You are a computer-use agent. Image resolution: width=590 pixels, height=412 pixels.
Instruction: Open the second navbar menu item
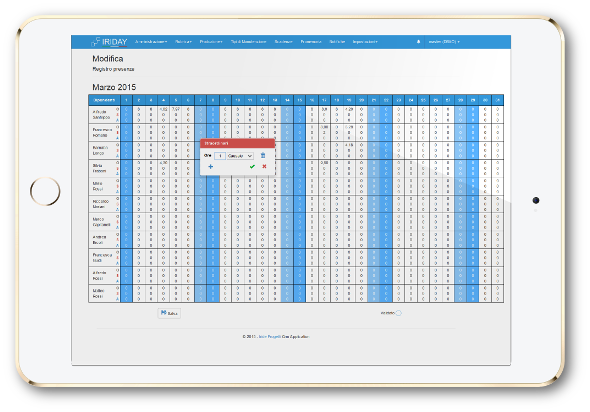tap(183, 42)
